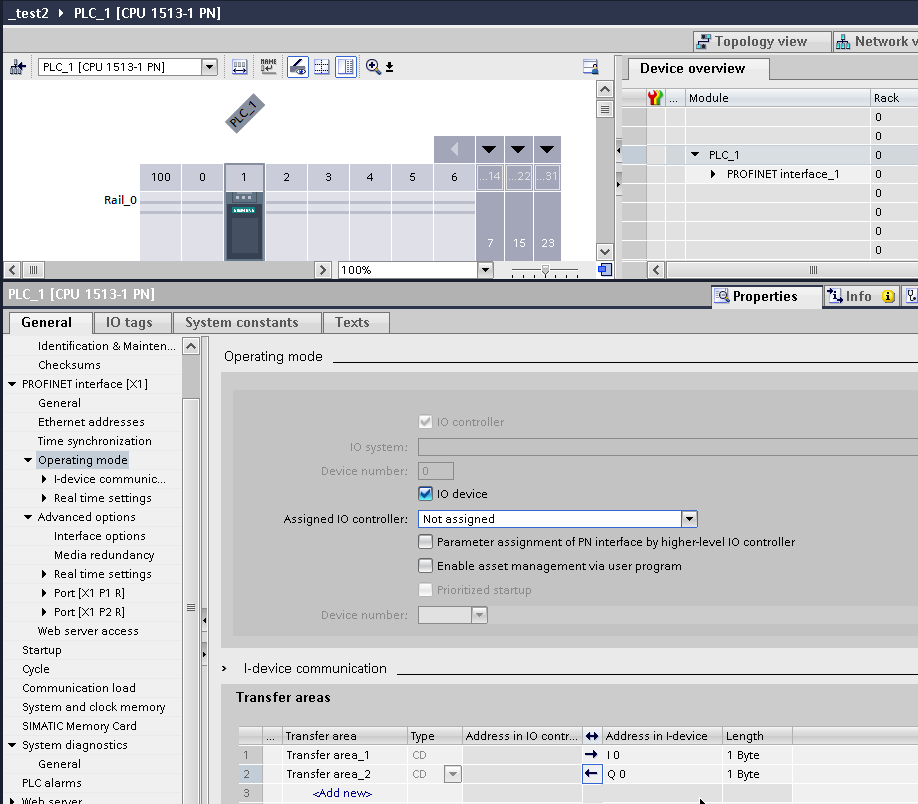The height and width of the screenshot is (804, 918).
Task: Expand the slot group ending in 14
Action: pos(489,149)
